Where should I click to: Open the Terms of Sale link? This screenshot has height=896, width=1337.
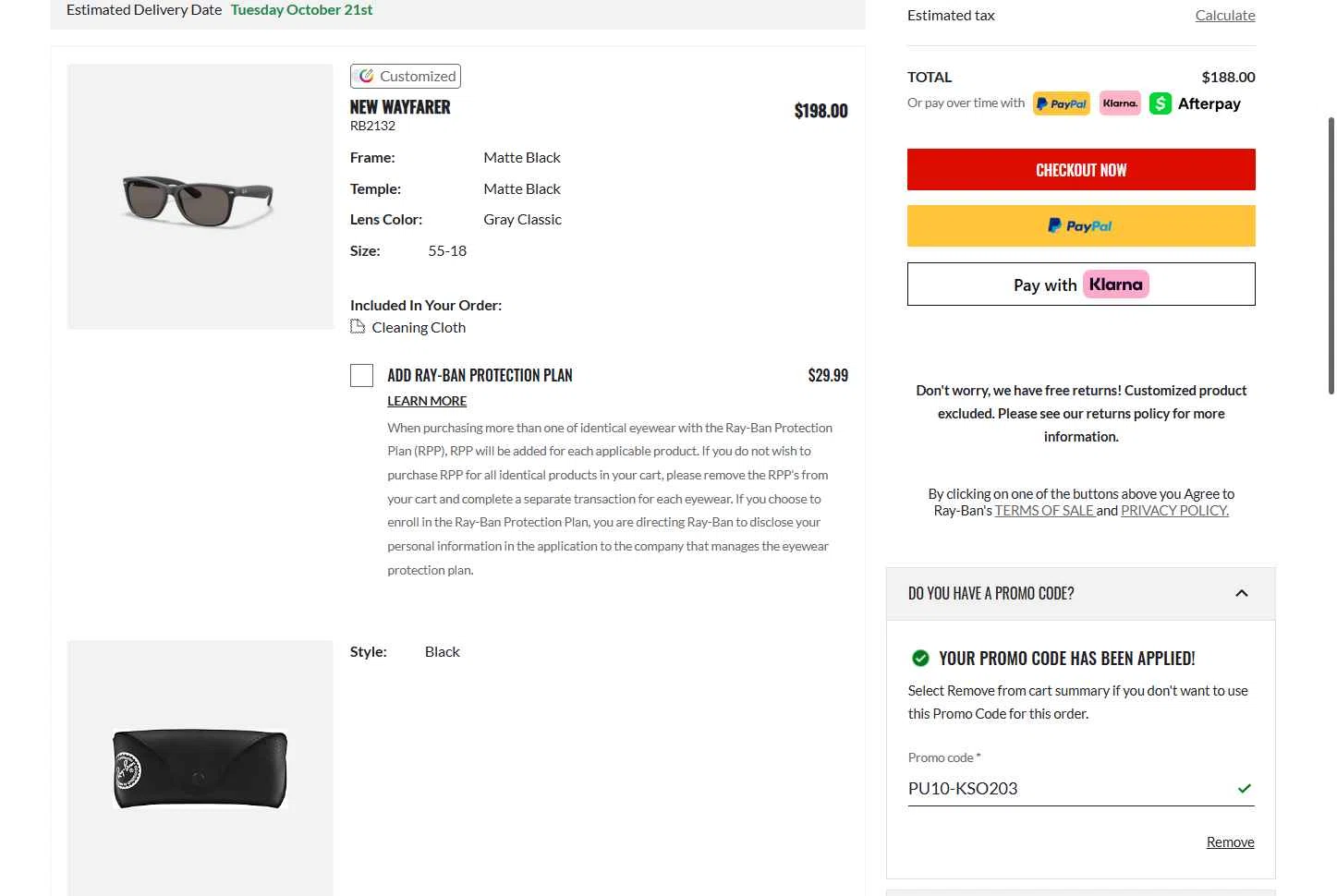[x=1044, y=510]
